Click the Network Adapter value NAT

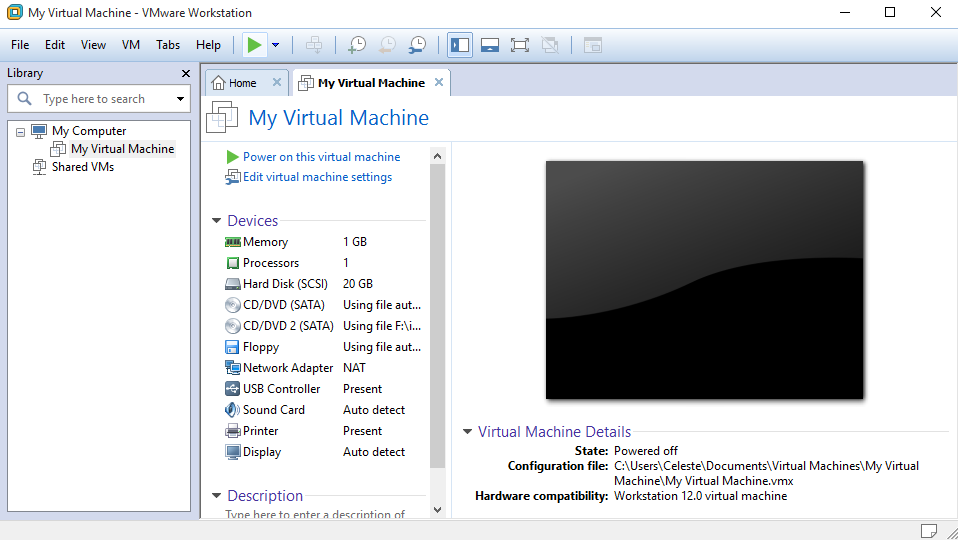(354, 368)
